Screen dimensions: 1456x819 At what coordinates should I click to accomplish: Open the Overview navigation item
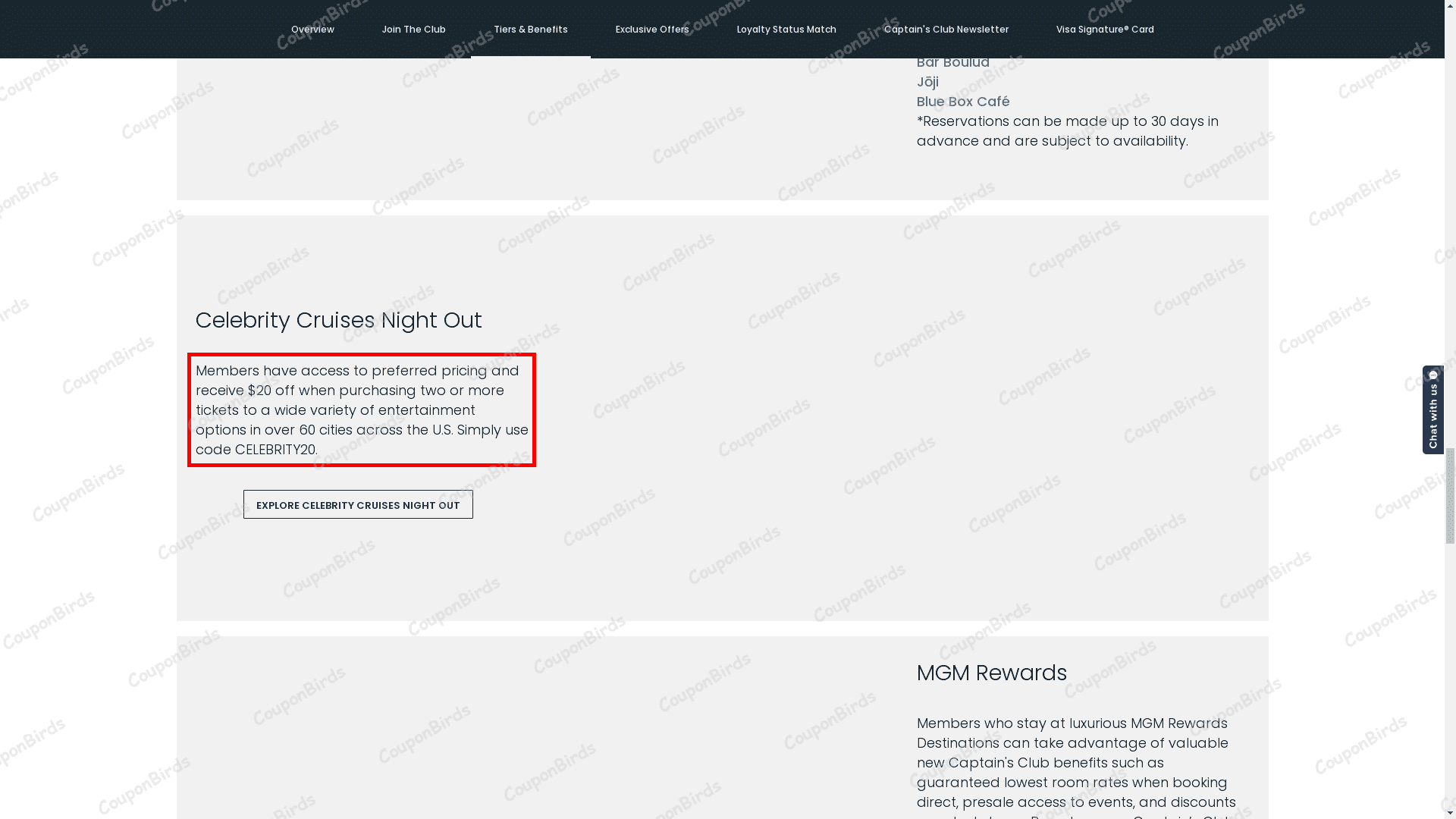pyautogui.click(x=312, y=29)
